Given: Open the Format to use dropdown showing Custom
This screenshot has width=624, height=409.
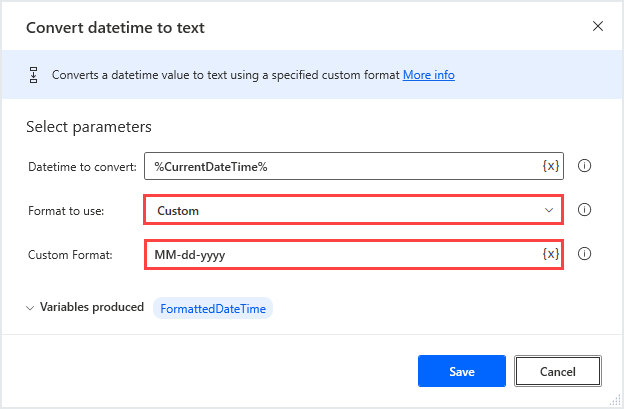Looking at the screenshot, I should pyautogui.click(x=352, y=211).
